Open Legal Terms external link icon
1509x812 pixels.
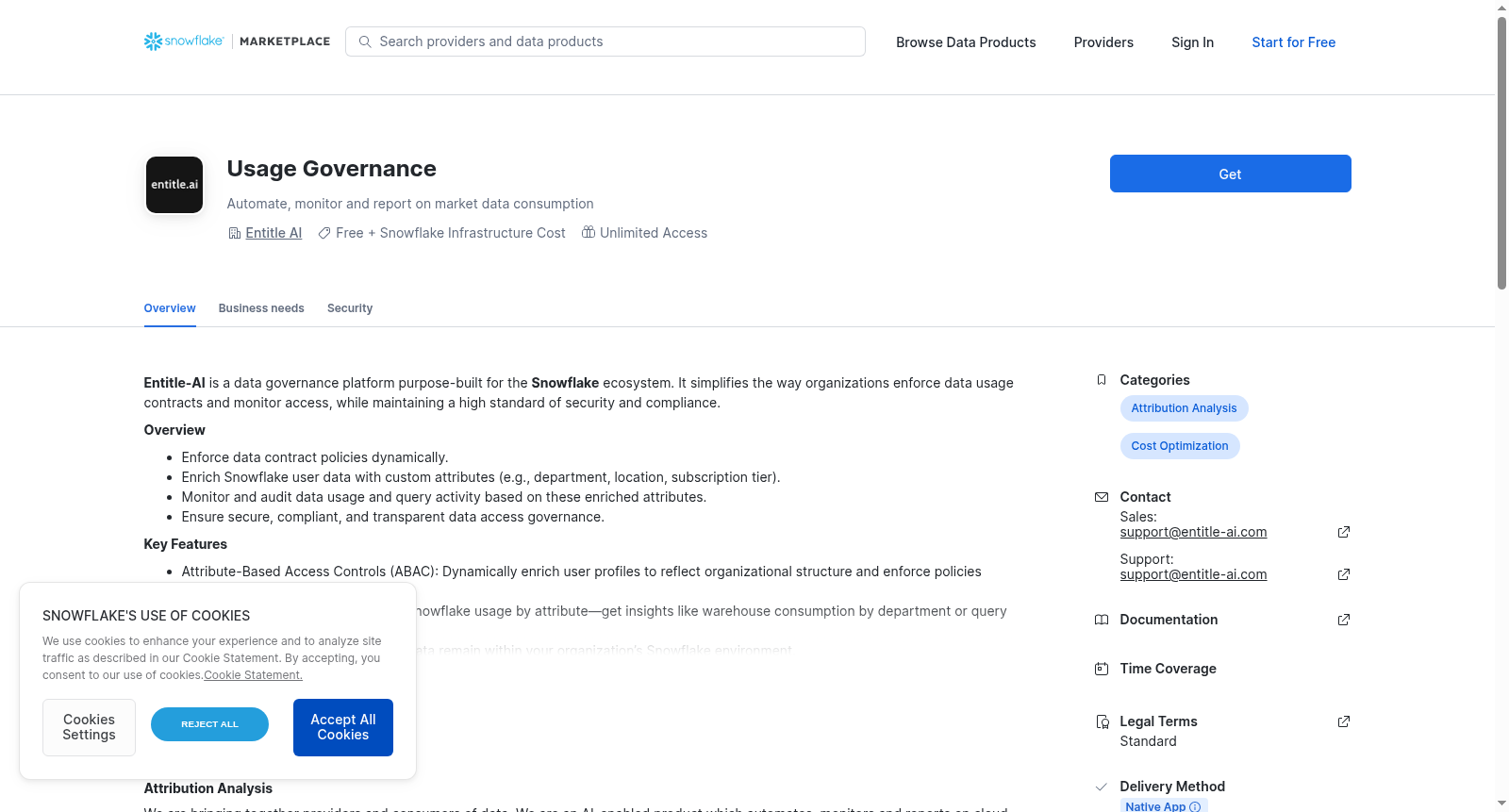1344,721
